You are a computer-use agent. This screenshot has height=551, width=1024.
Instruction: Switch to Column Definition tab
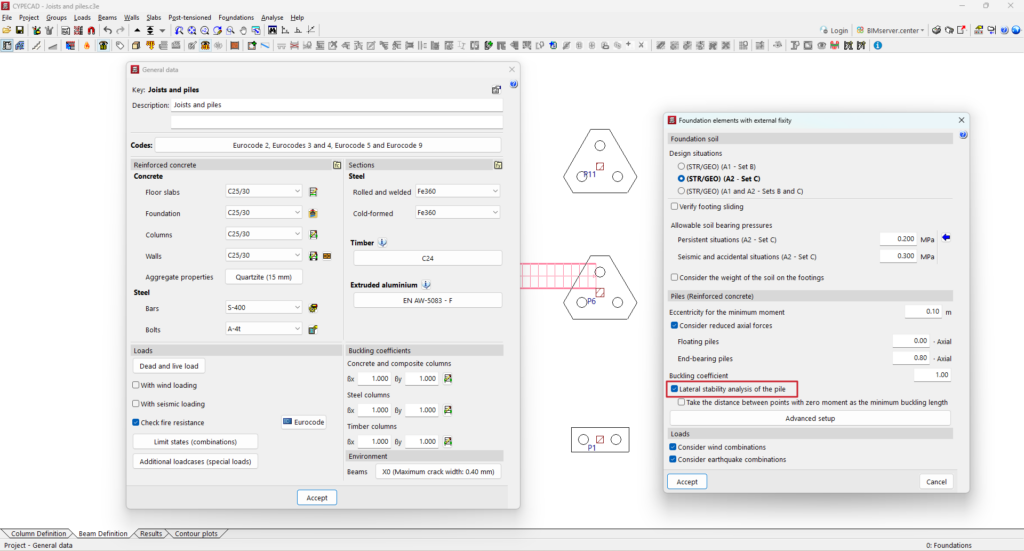[39, 533]
